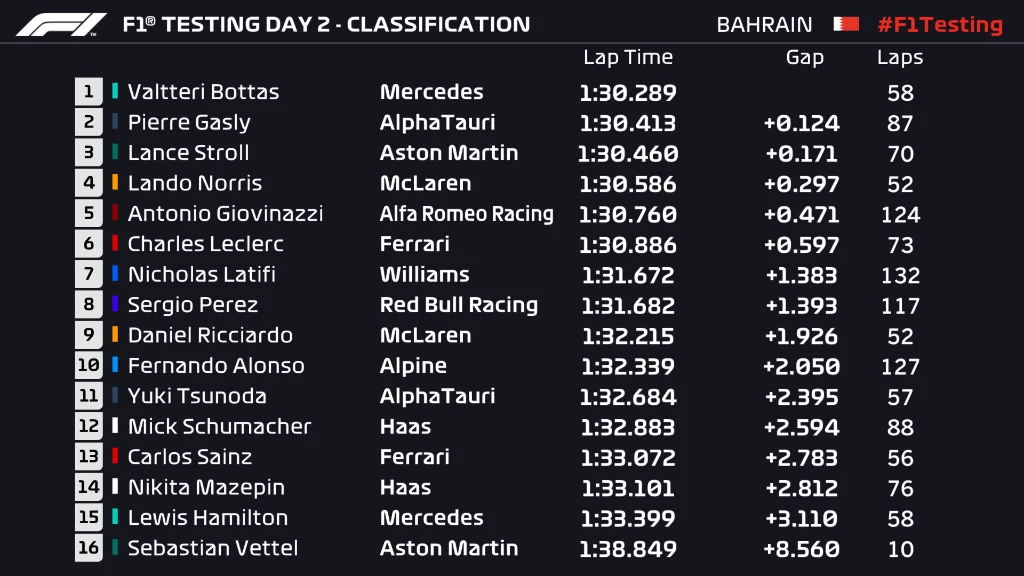Click the F1 logo in the header

click(x=61, y=25)
